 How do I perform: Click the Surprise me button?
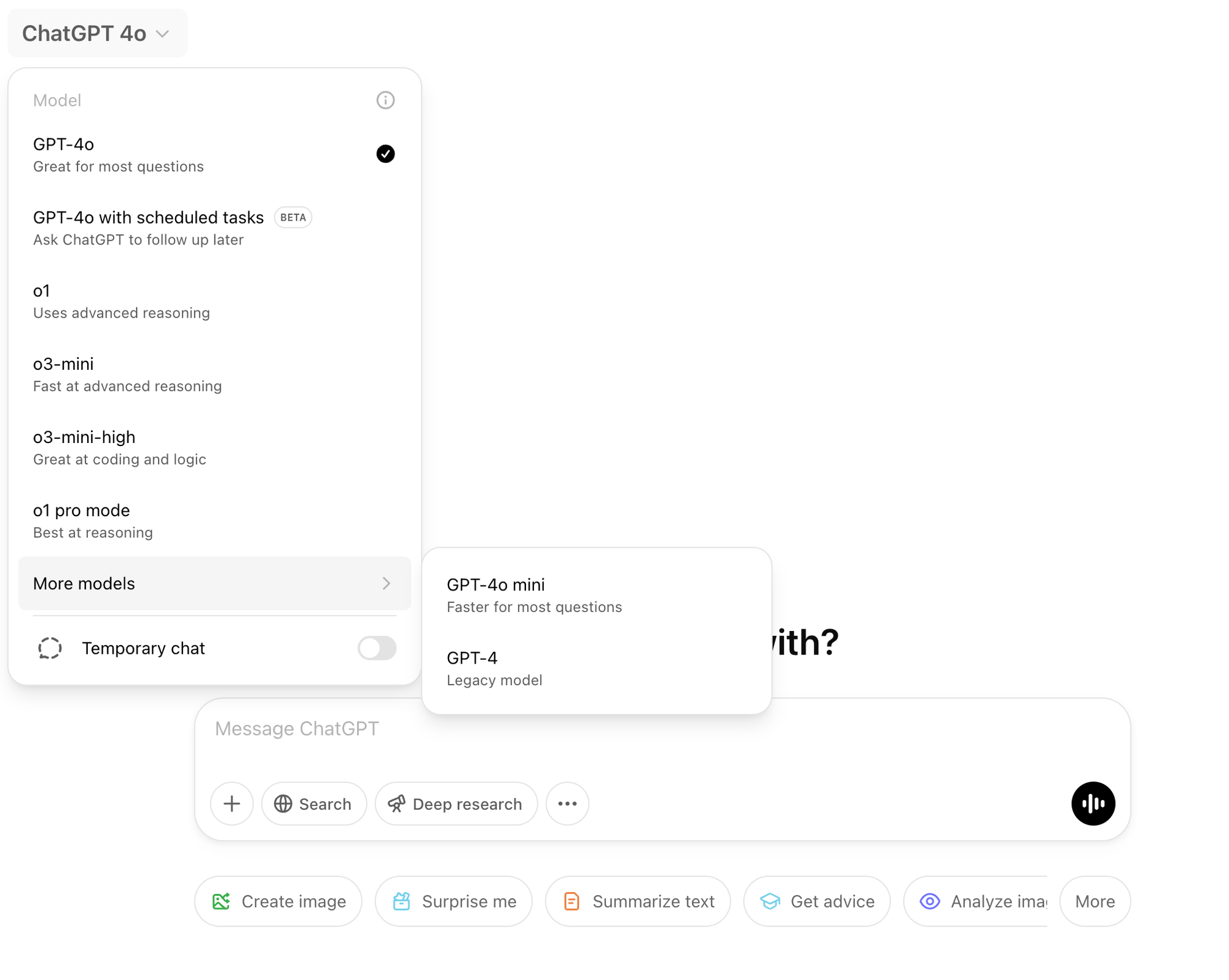pyautogui.click(x=454, y=901)
